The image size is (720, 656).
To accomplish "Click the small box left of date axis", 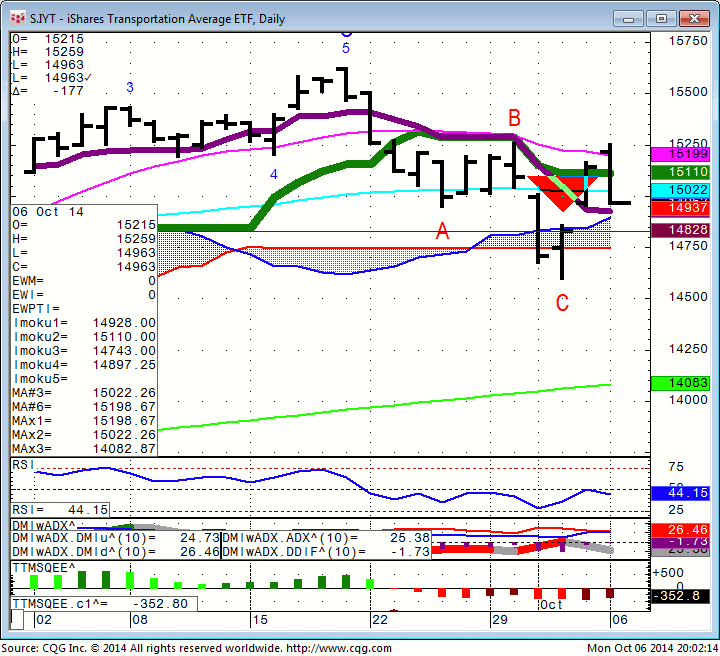I will tap(17, 620).
